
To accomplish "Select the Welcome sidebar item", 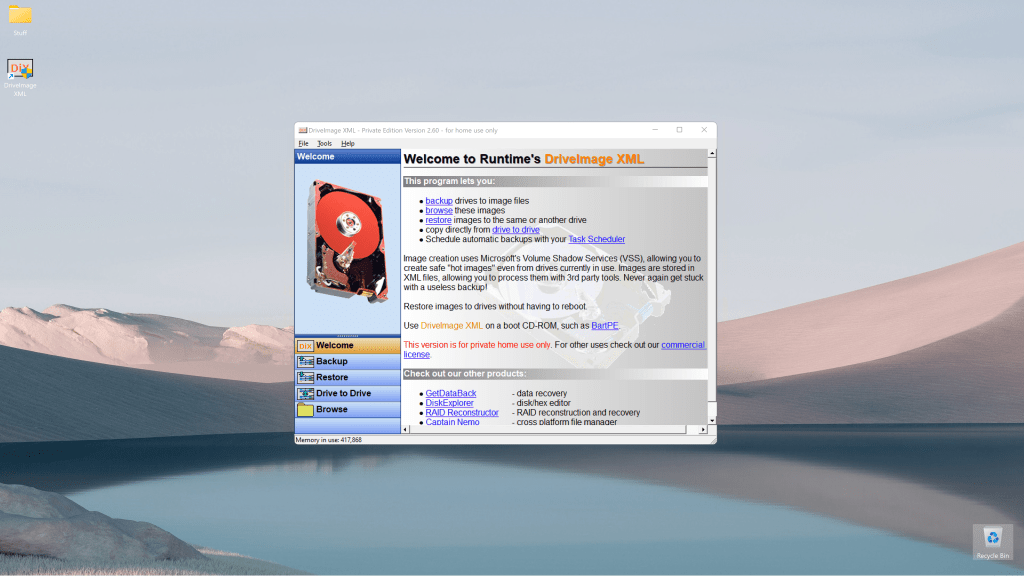I will coord(347,345).
